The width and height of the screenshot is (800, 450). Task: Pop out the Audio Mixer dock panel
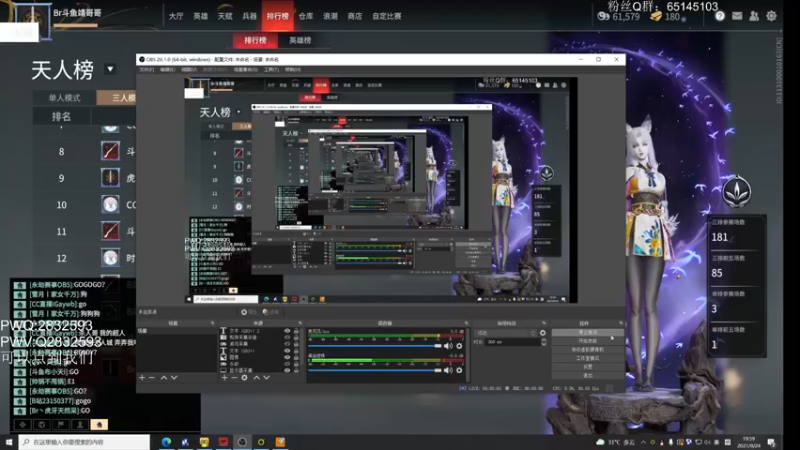click(466, 323)
